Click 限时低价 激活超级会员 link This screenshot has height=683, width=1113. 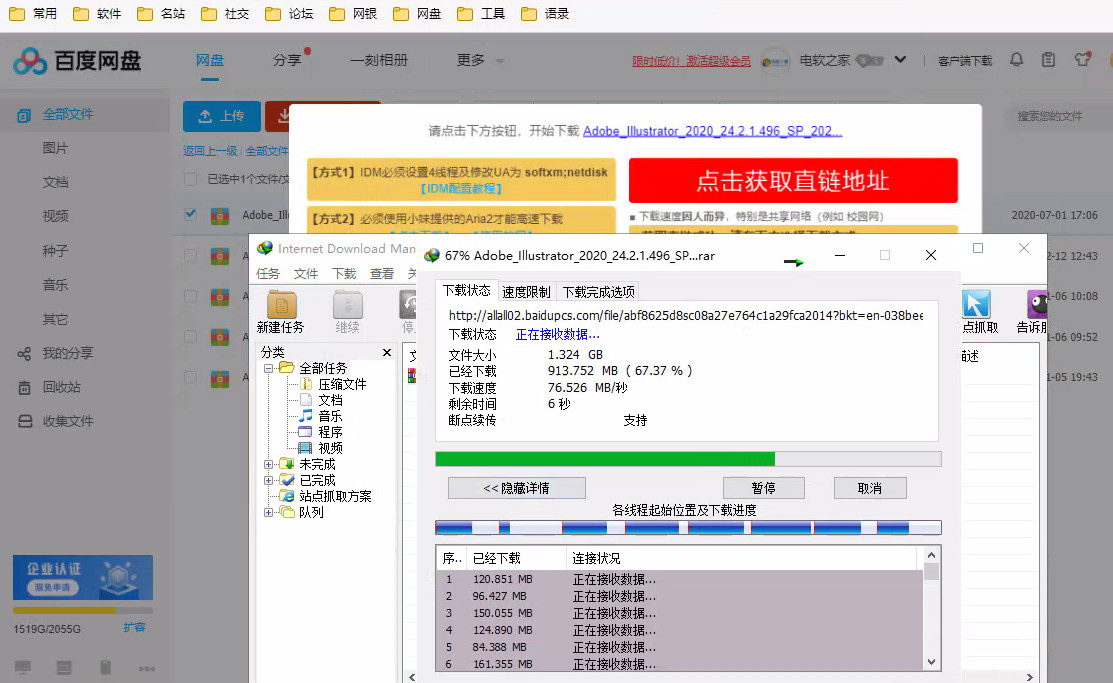(691, 61)
